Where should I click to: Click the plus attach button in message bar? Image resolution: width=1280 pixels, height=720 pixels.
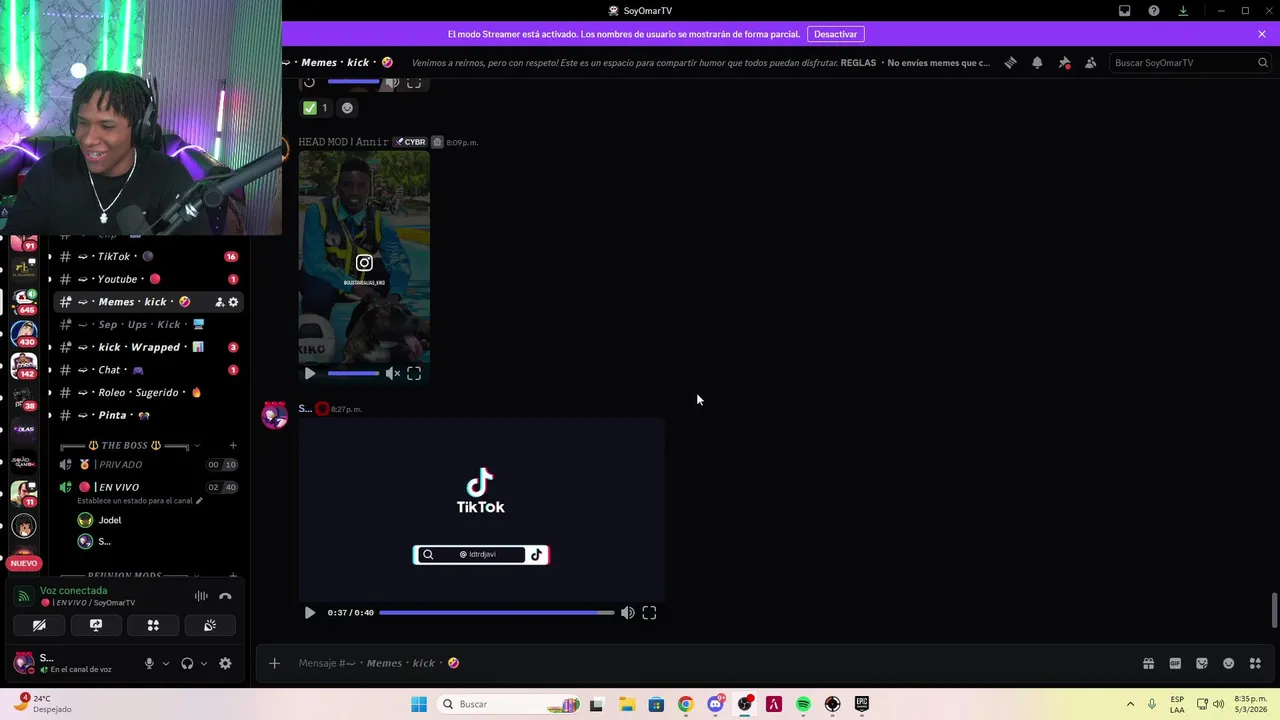click(274, 663)
